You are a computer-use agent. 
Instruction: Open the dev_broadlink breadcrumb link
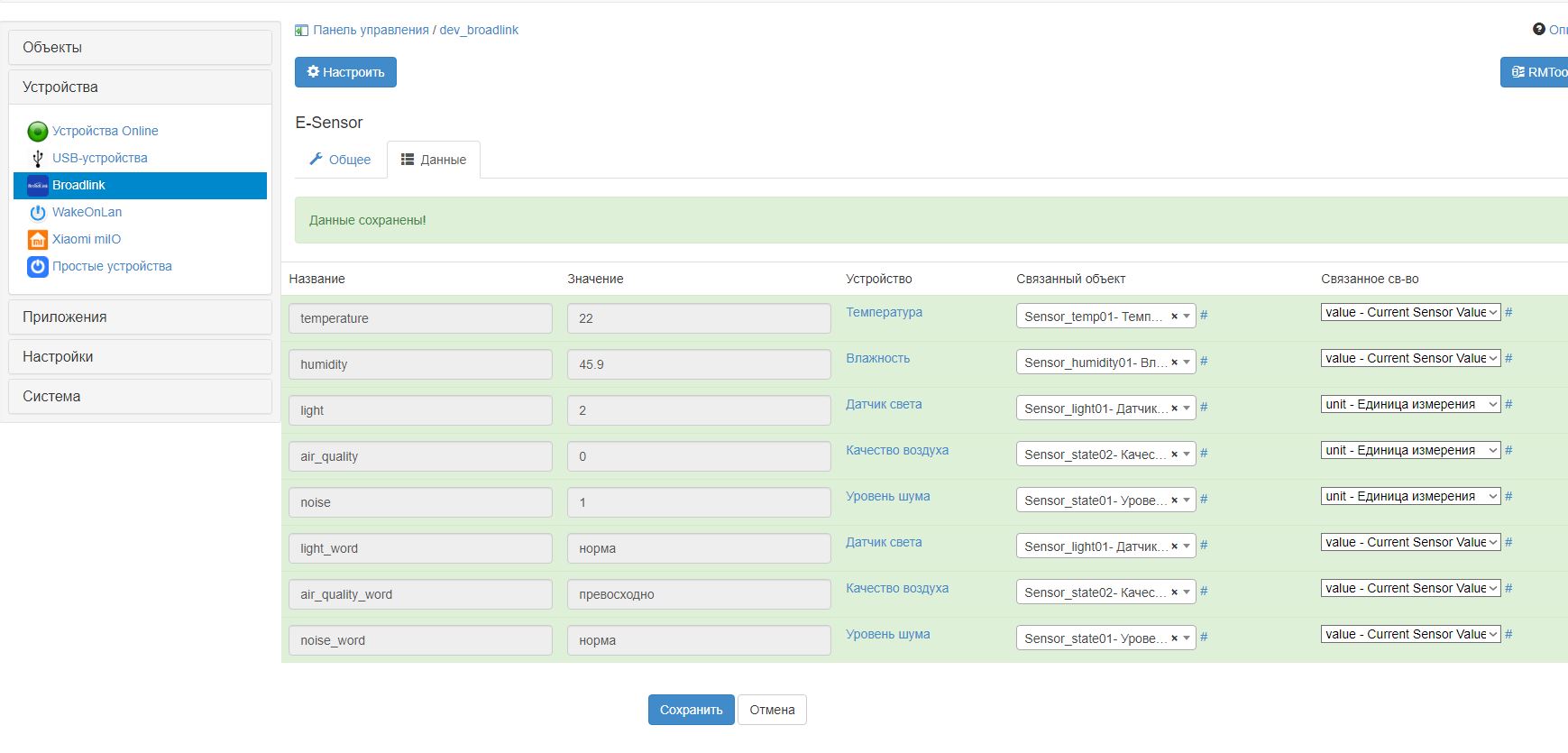tap(479, 31)
